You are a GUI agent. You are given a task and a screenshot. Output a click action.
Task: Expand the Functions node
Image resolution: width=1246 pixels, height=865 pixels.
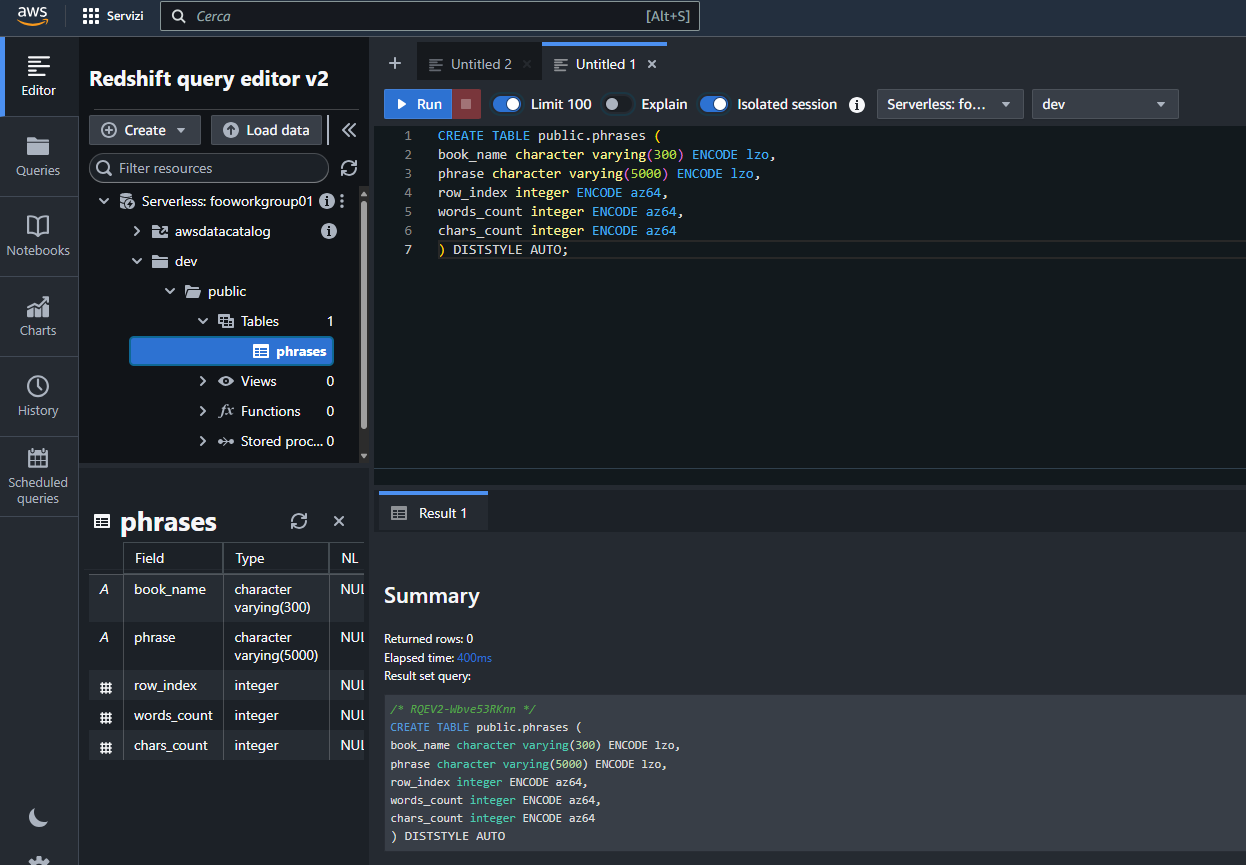tap(203, 411)
